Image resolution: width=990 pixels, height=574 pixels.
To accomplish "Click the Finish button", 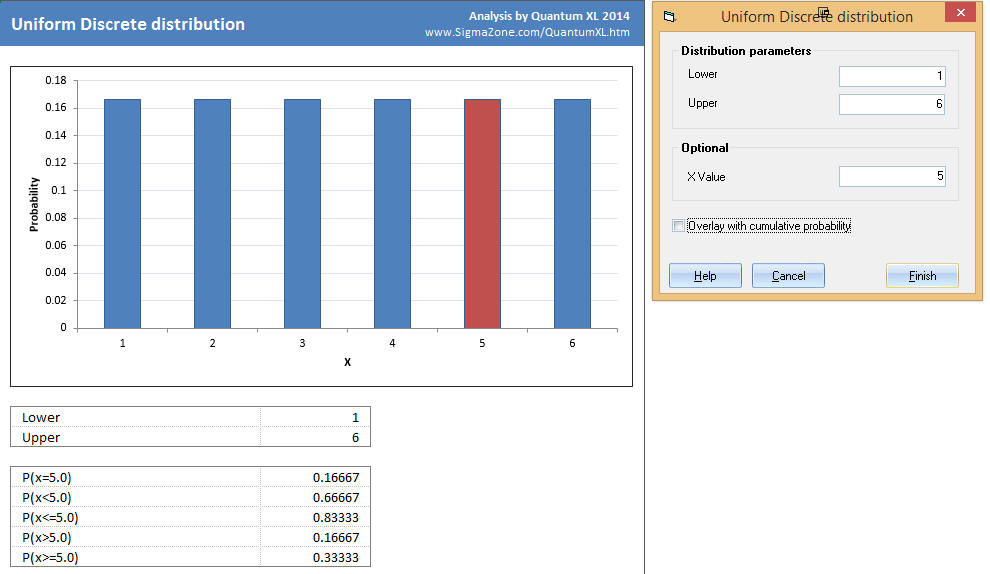I will pos(921,276).
